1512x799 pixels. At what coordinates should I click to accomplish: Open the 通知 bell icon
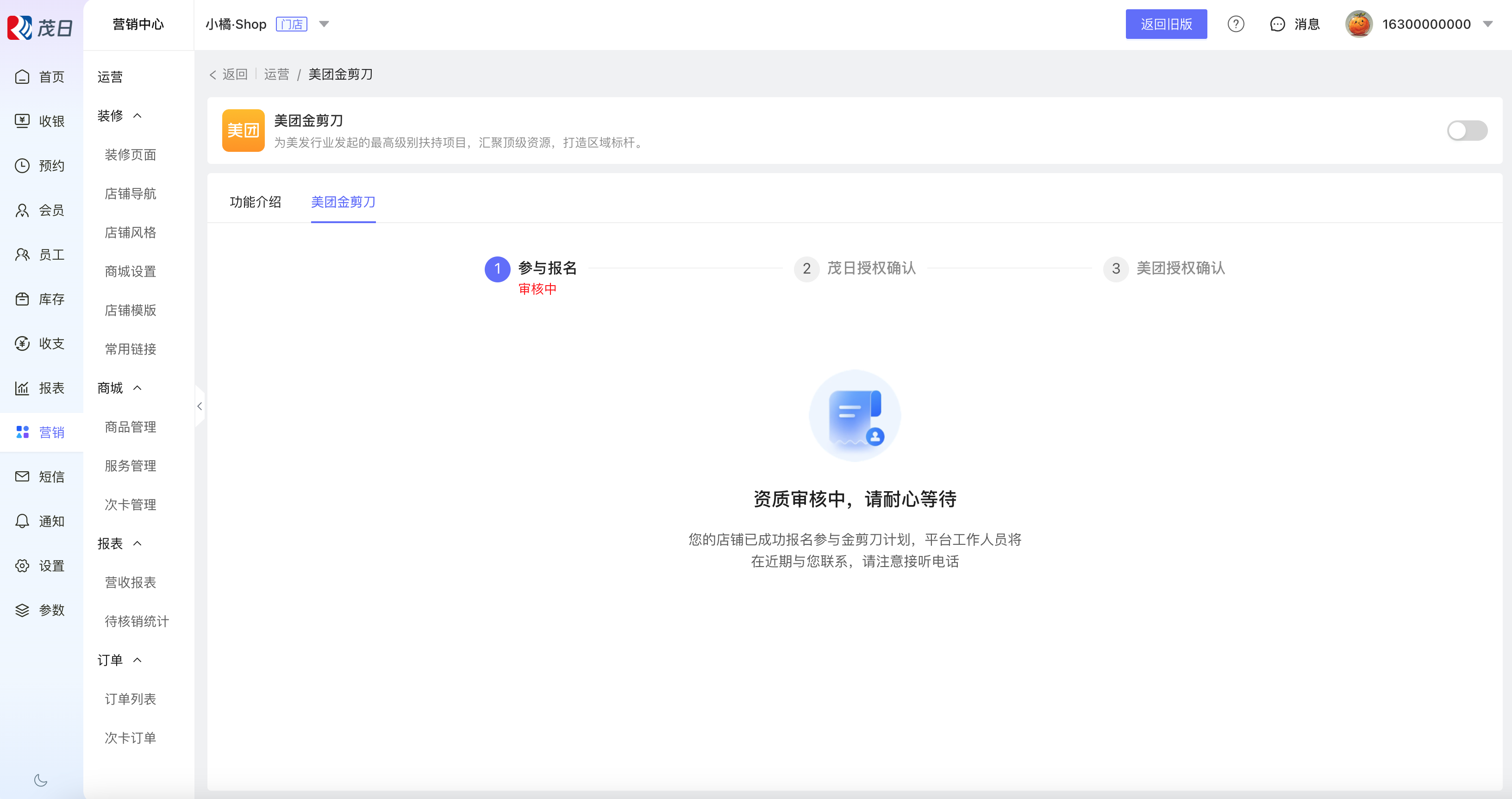[22, 521]
